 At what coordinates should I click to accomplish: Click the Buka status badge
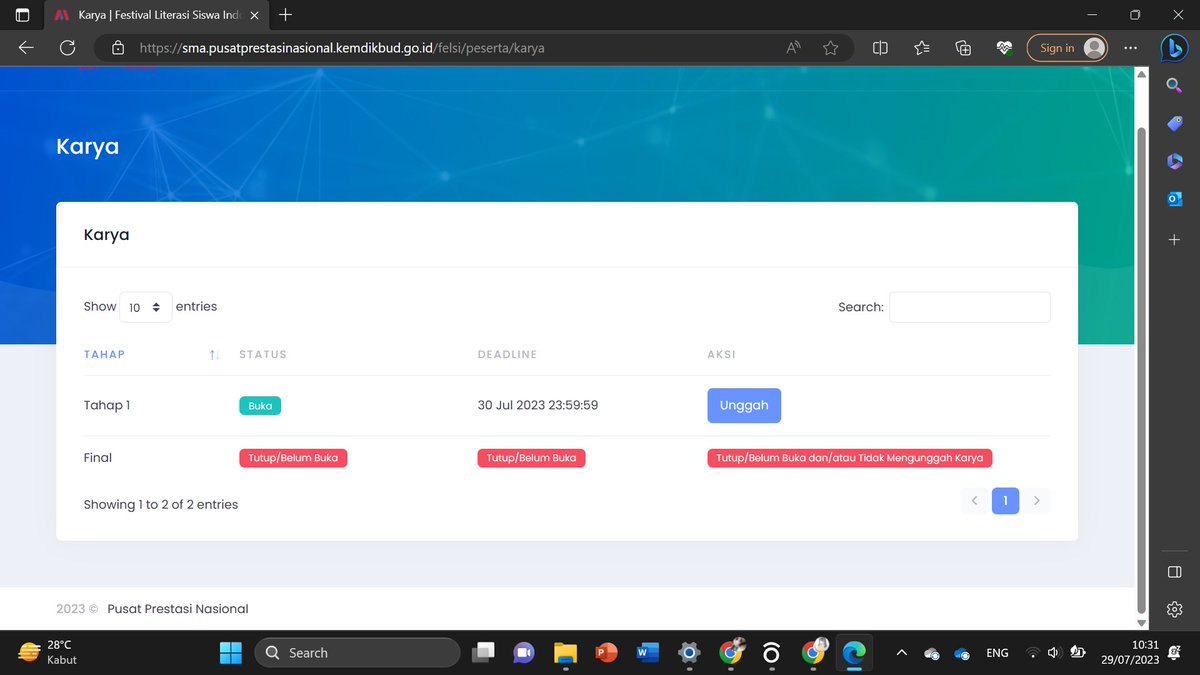(x=260, y=405)
